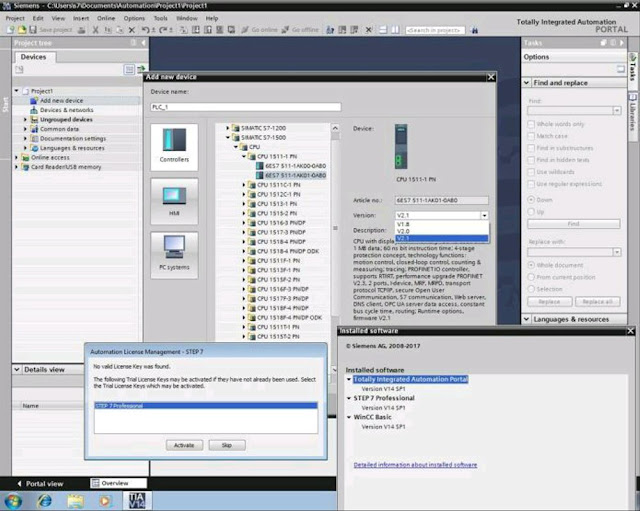Viewport: 640px width, 511px height.
Task: Click the Redo arrow icon
Action: (163, 30)
